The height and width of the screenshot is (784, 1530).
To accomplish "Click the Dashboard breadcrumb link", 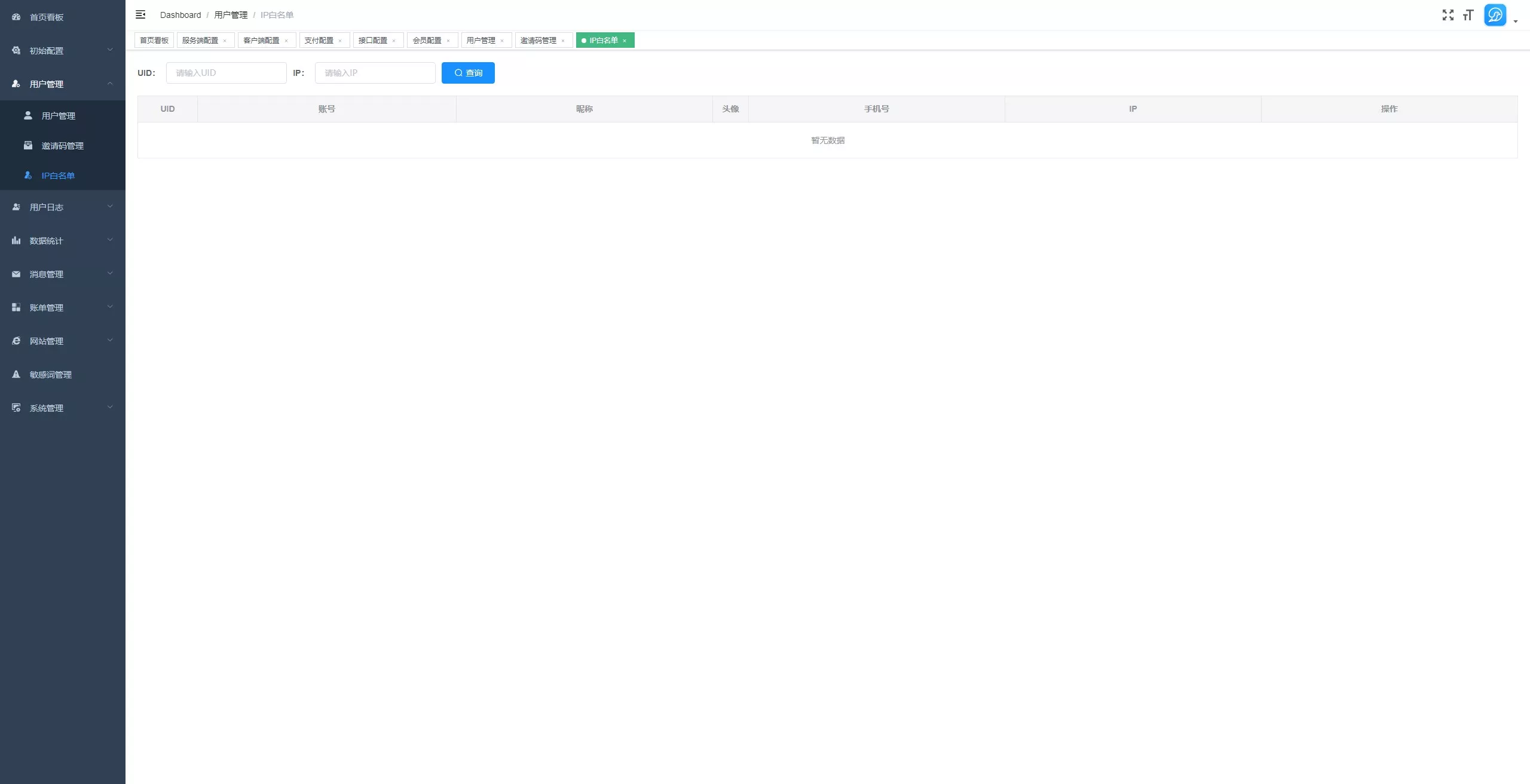I will point(180,15).
